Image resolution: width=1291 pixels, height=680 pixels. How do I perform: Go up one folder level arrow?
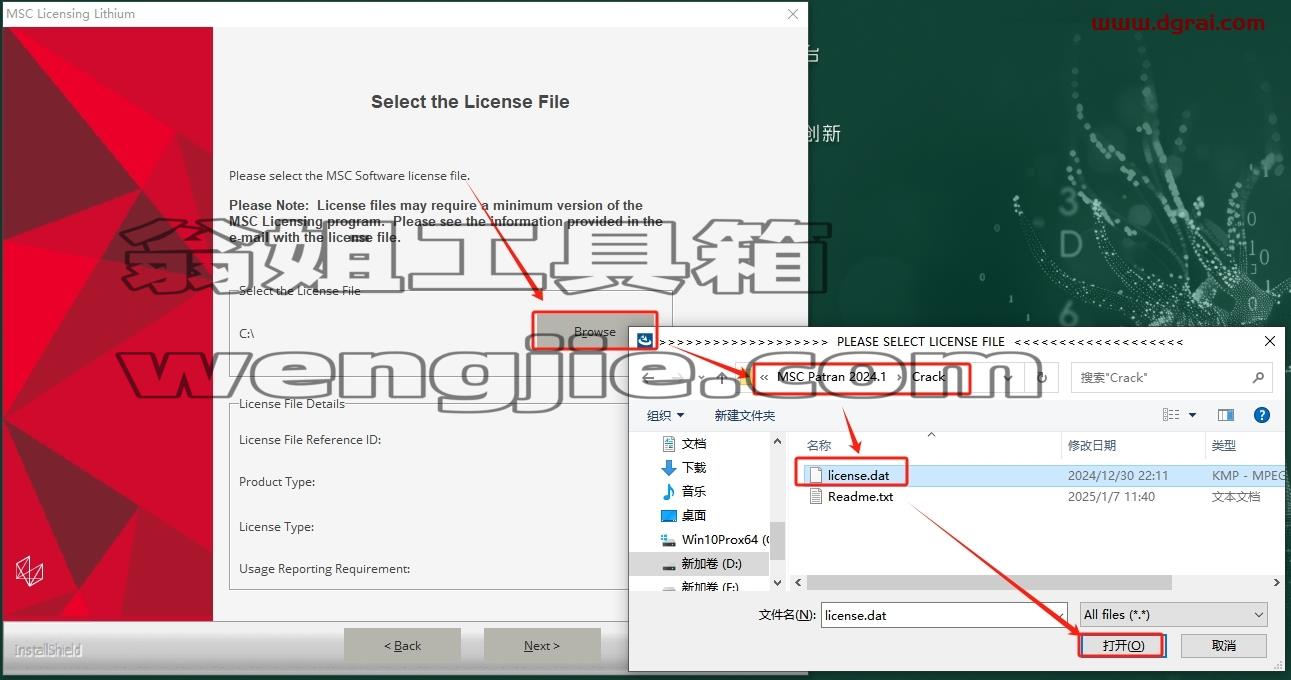click(722, 378)
